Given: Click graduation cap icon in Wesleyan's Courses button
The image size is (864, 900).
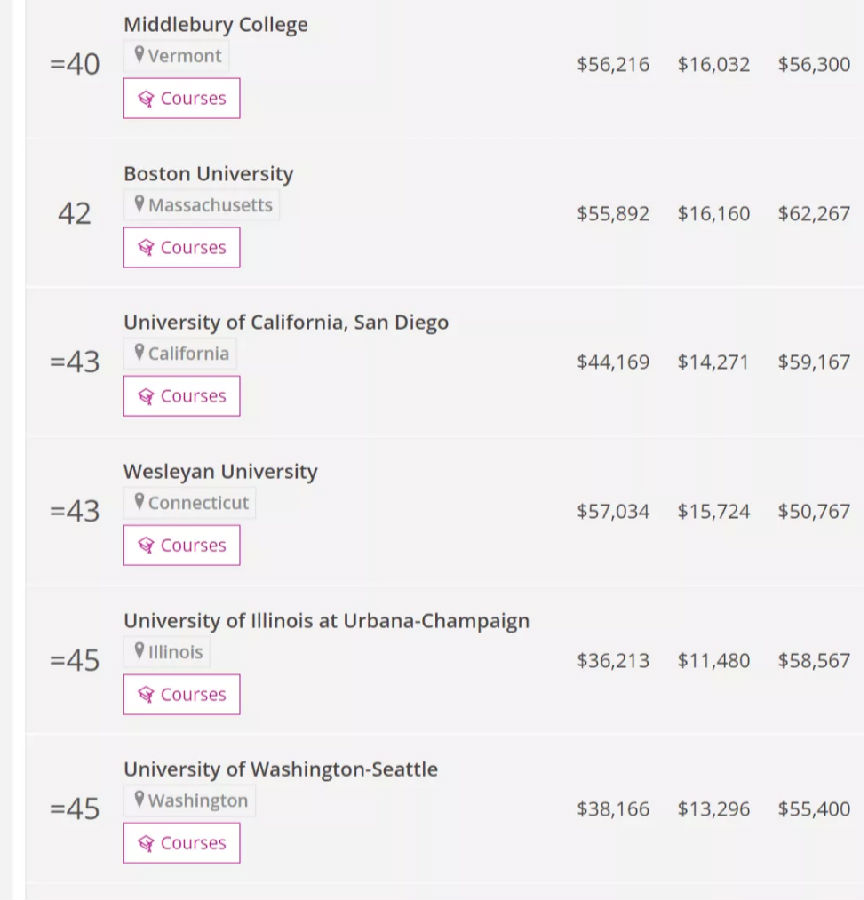Looking at the screenshot, I should click(x=146, y=546).
